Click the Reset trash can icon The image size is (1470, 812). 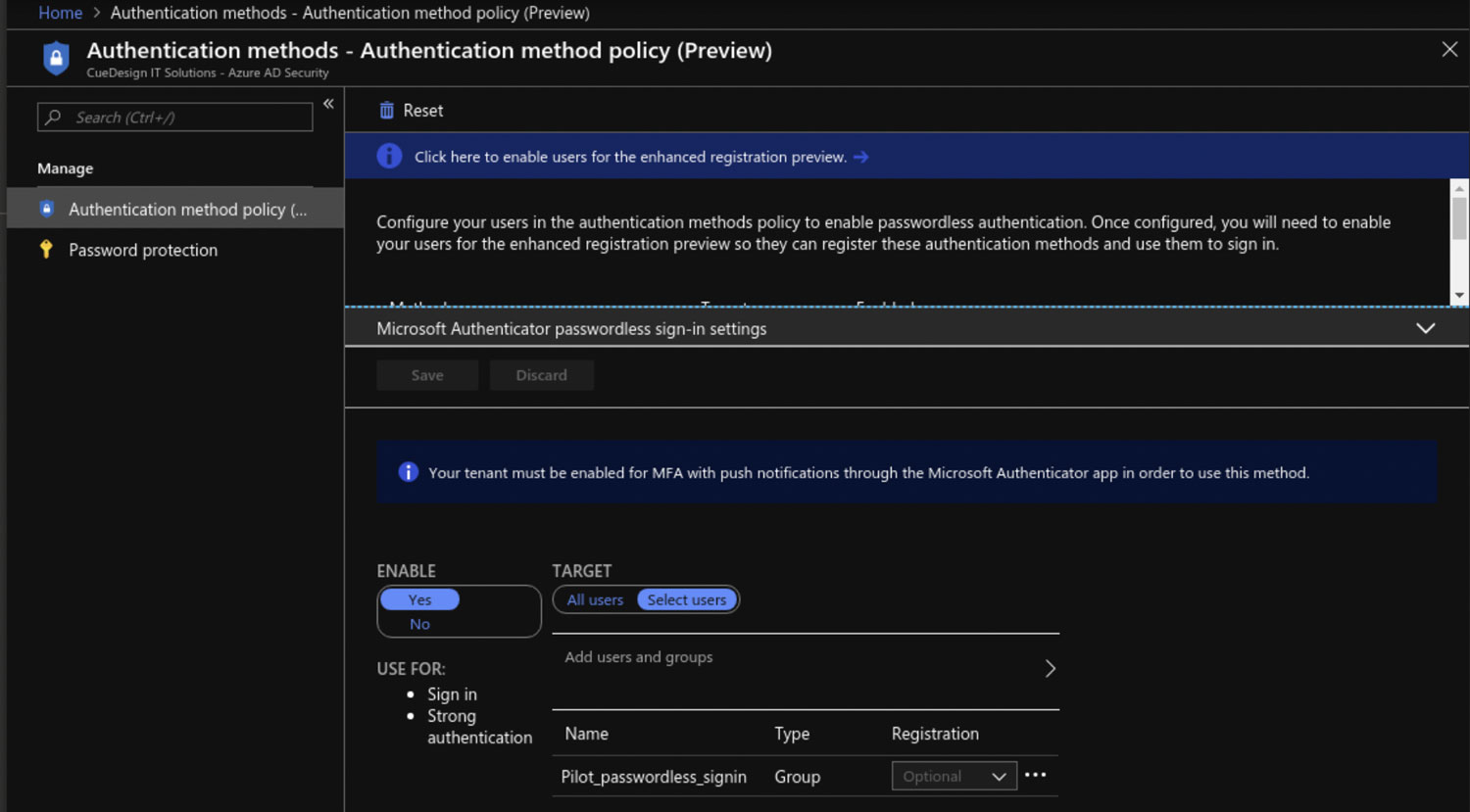[x=386, y=111]
